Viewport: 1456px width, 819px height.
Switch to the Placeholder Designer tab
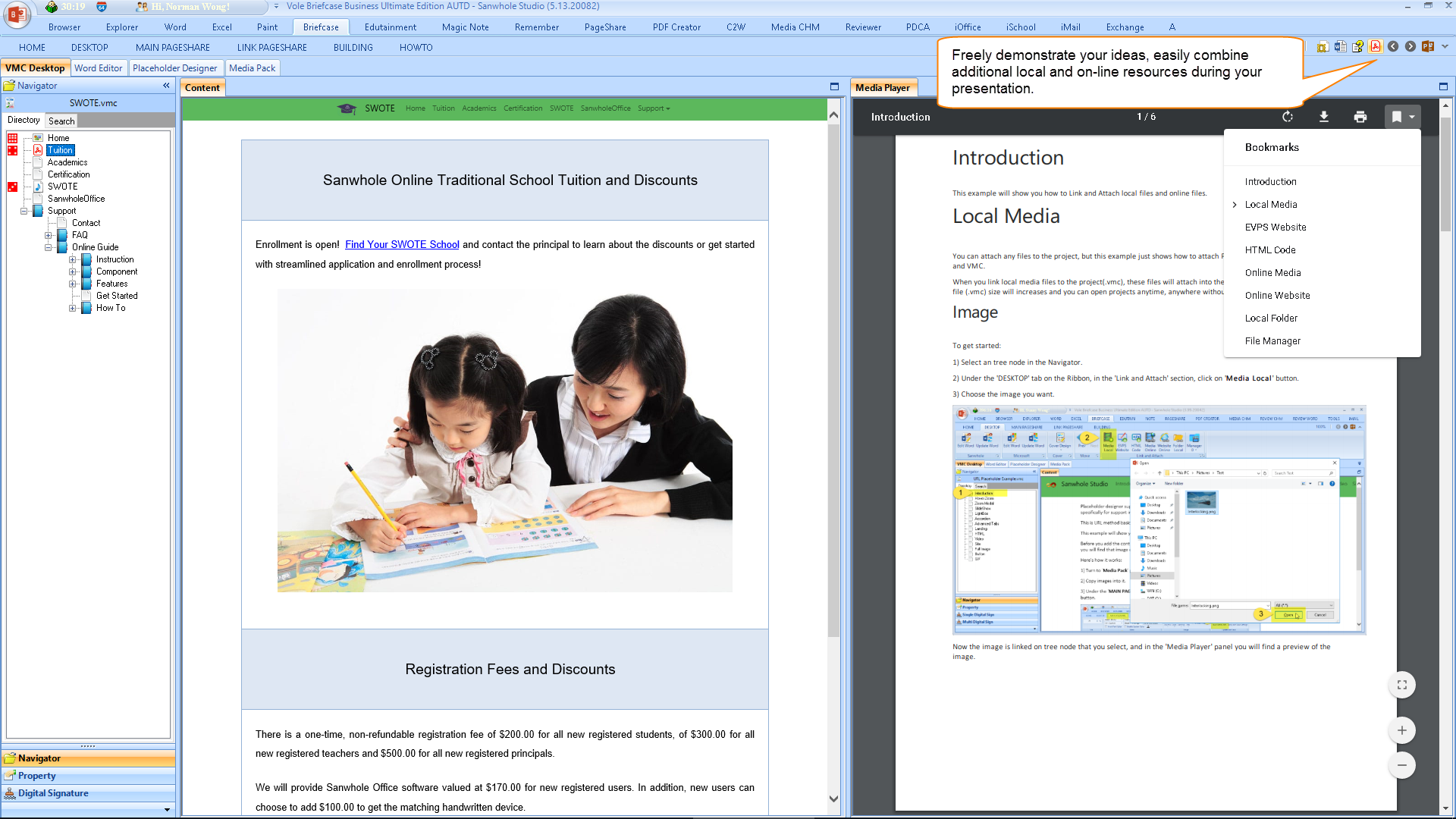coord(174,68)
